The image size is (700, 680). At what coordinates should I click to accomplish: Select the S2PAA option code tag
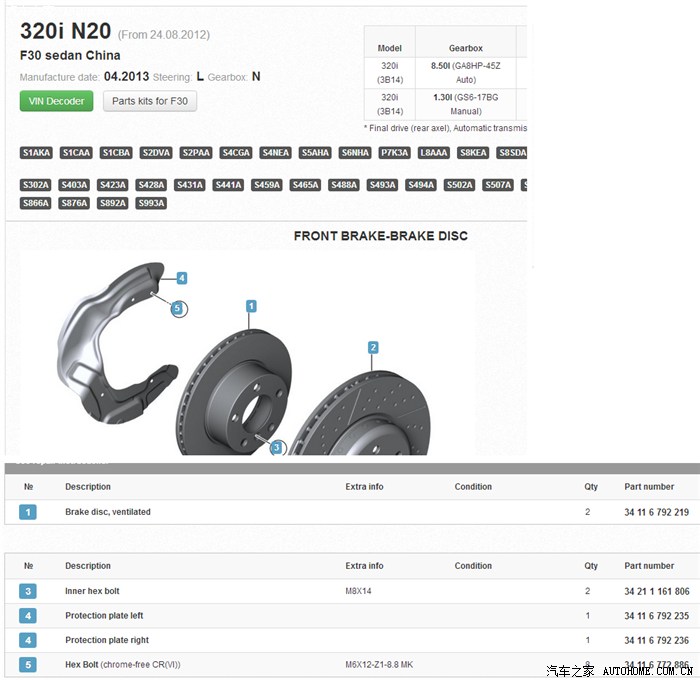(x=196, y=153)
